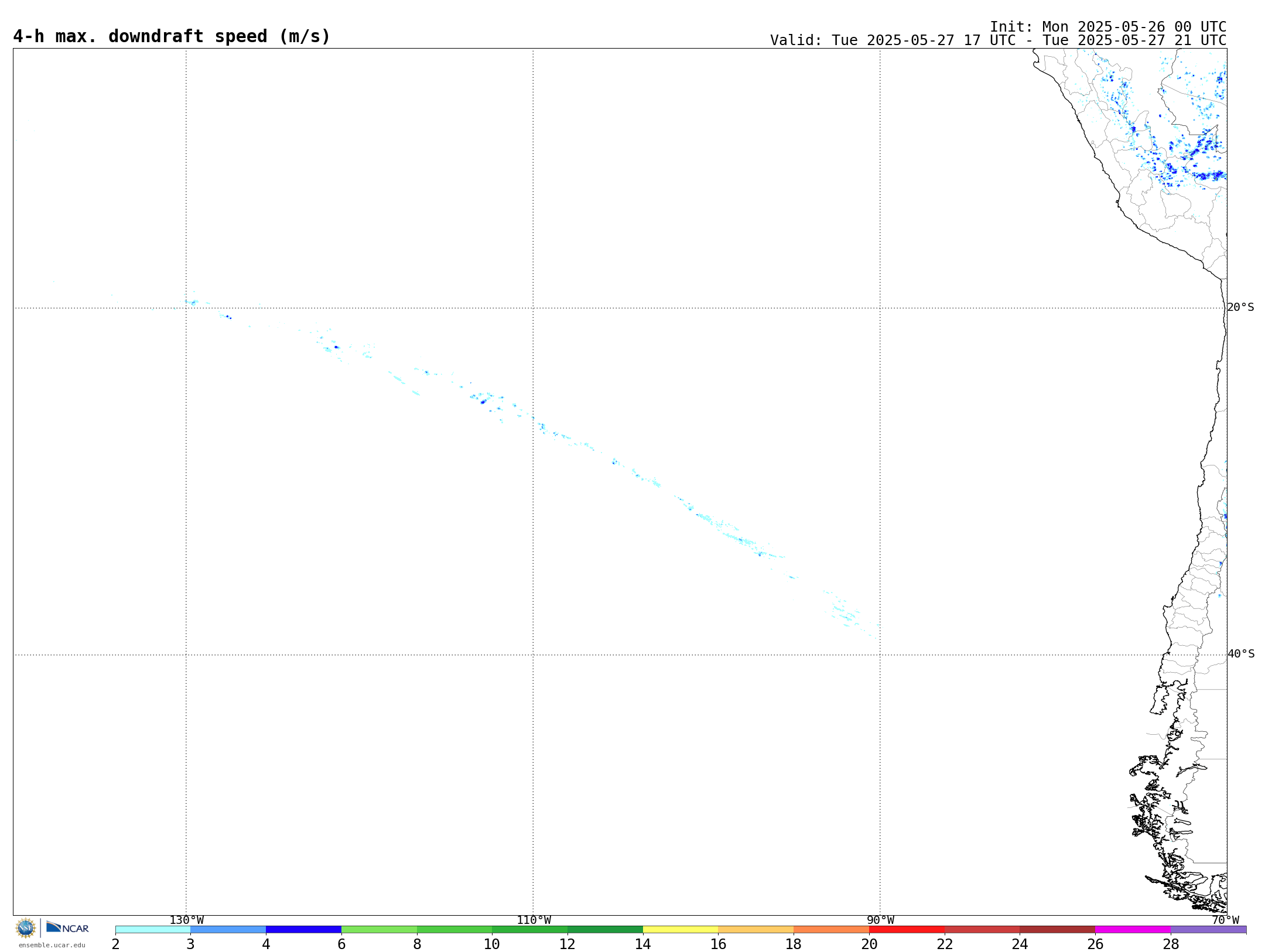This screenshot has width=1265, height=952.
Task: Select the yellow 14-16 m/s colorbar segment
Action: pyautogui.click(x=681, y=930)
